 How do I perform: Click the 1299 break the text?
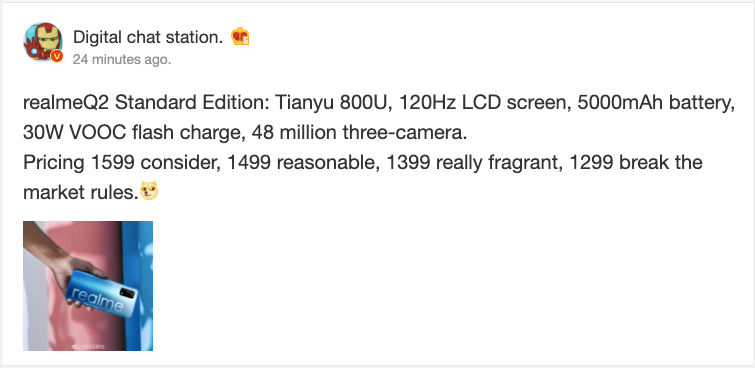point(636,162)
